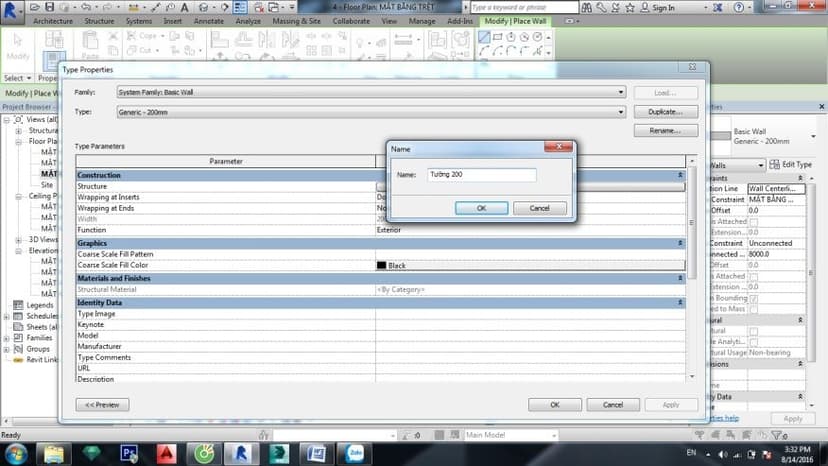
Task: Open the Select panel dropdown
Action: (17, 78)
